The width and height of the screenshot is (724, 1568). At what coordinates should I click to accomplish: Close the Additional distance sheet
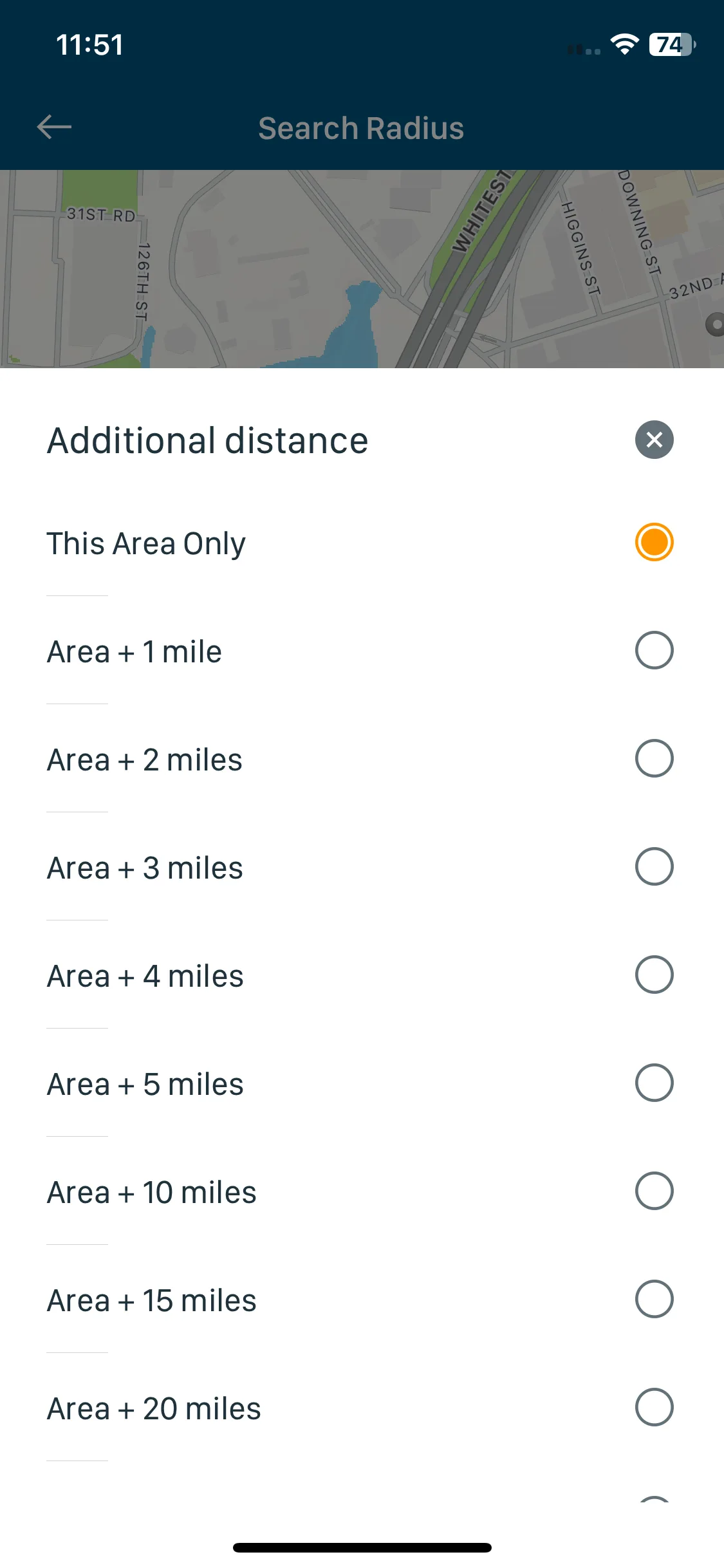654,440
